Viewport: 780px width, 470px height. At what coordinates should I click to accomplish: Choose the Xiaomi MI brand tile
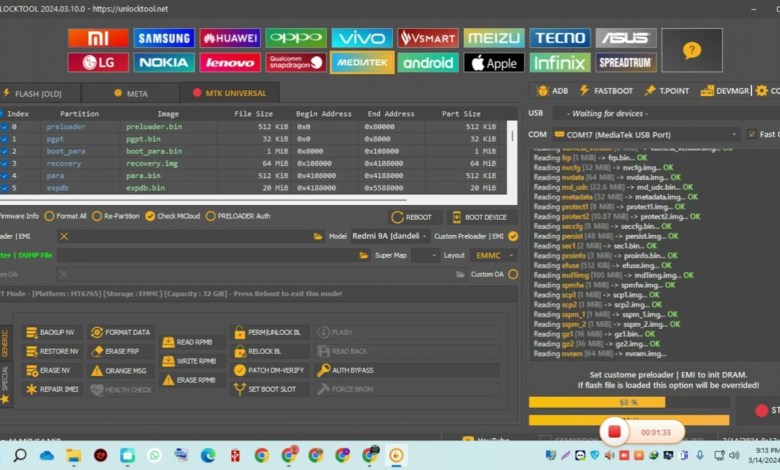(x=98, y=38)
